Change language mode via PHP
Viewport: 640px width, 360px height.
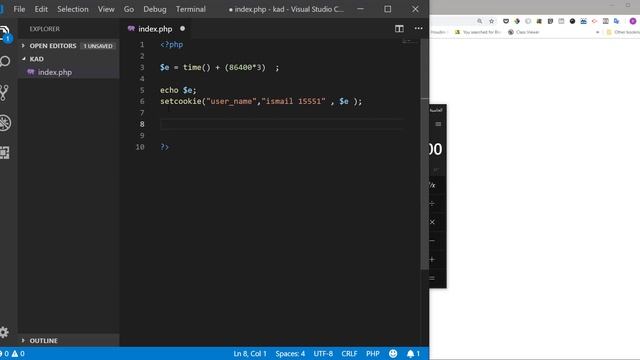[x=373, y=353]
